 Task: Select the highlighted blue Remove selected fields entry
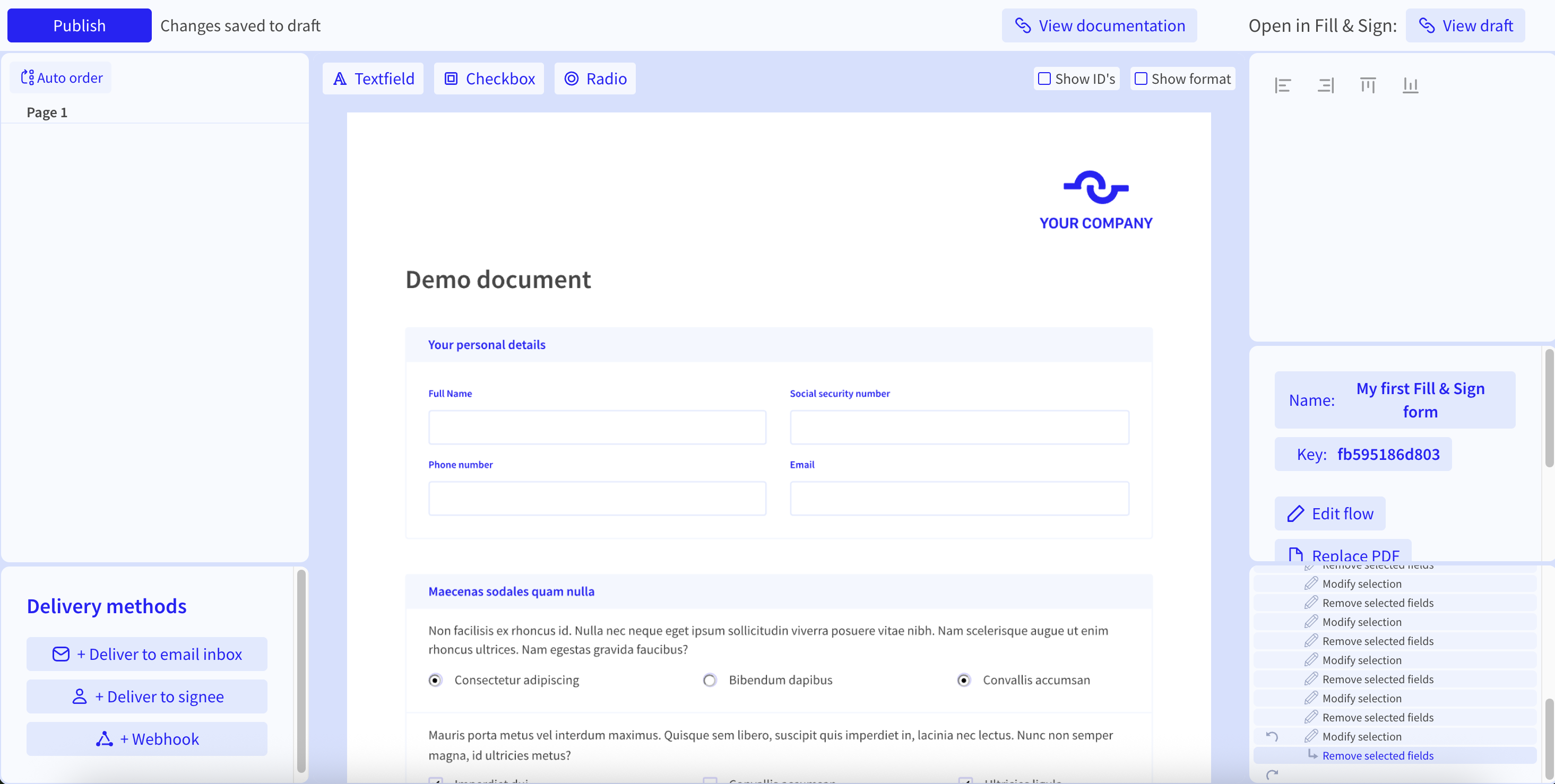tap(1395, 756)
